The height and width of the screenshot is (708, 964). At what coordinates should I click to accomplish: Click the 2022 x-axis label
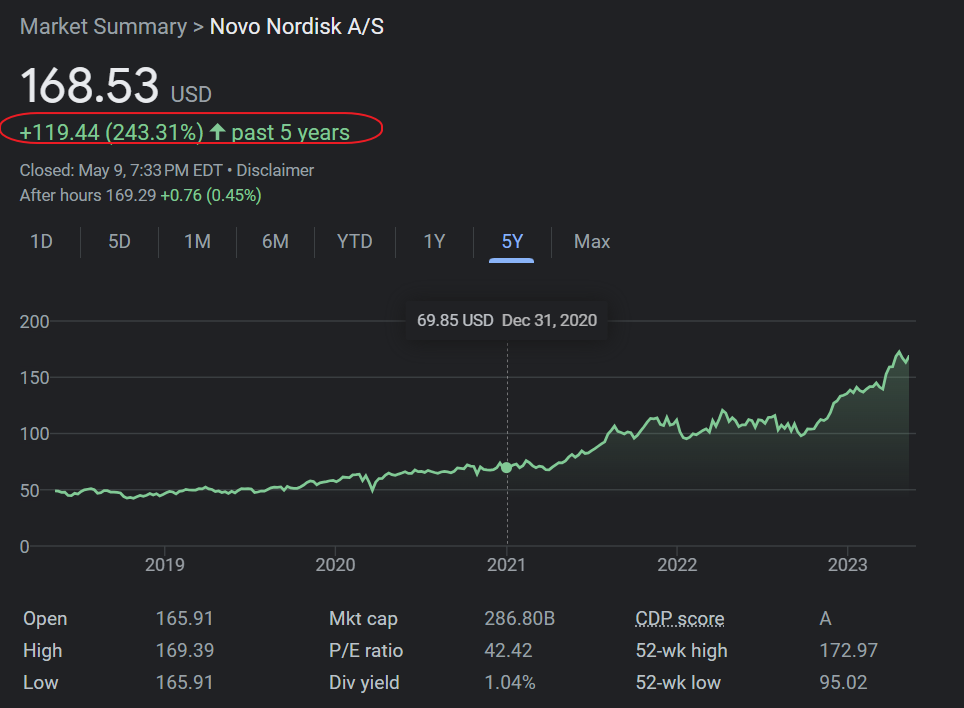point(677,565)
